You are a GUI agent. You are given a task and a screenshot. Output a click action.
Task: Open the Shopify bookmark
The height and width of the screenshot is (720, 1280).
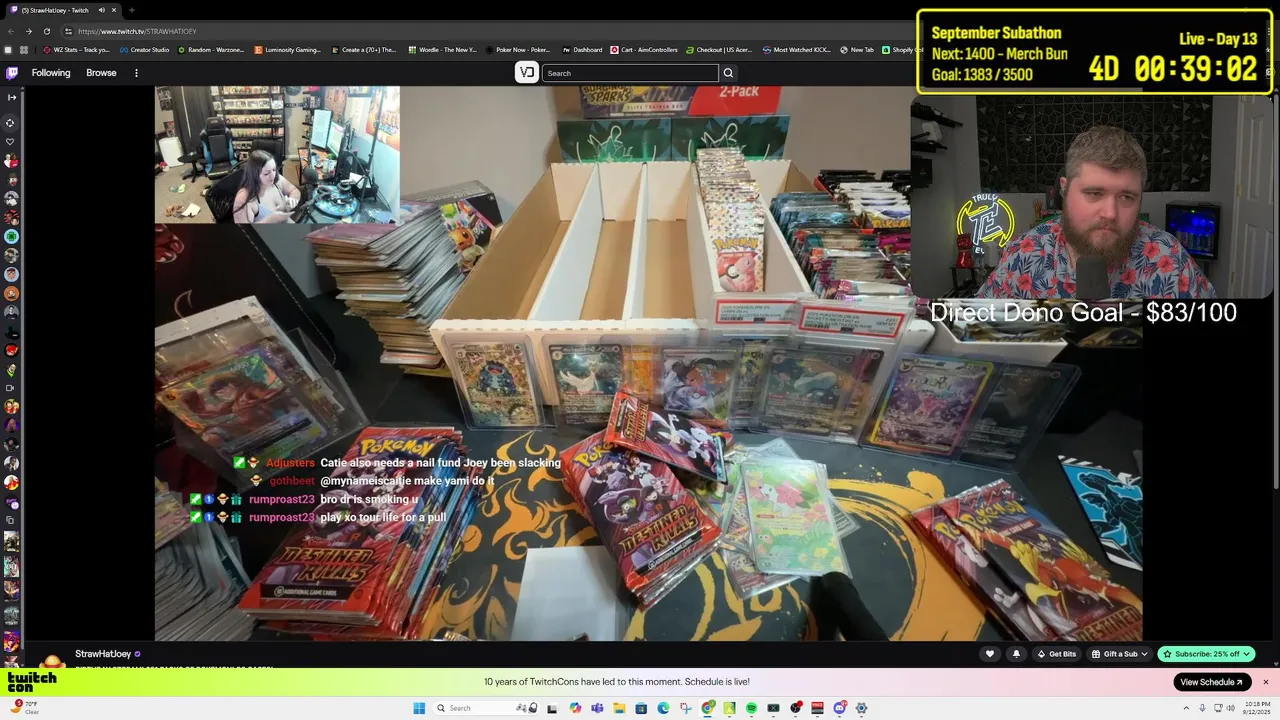899,50
